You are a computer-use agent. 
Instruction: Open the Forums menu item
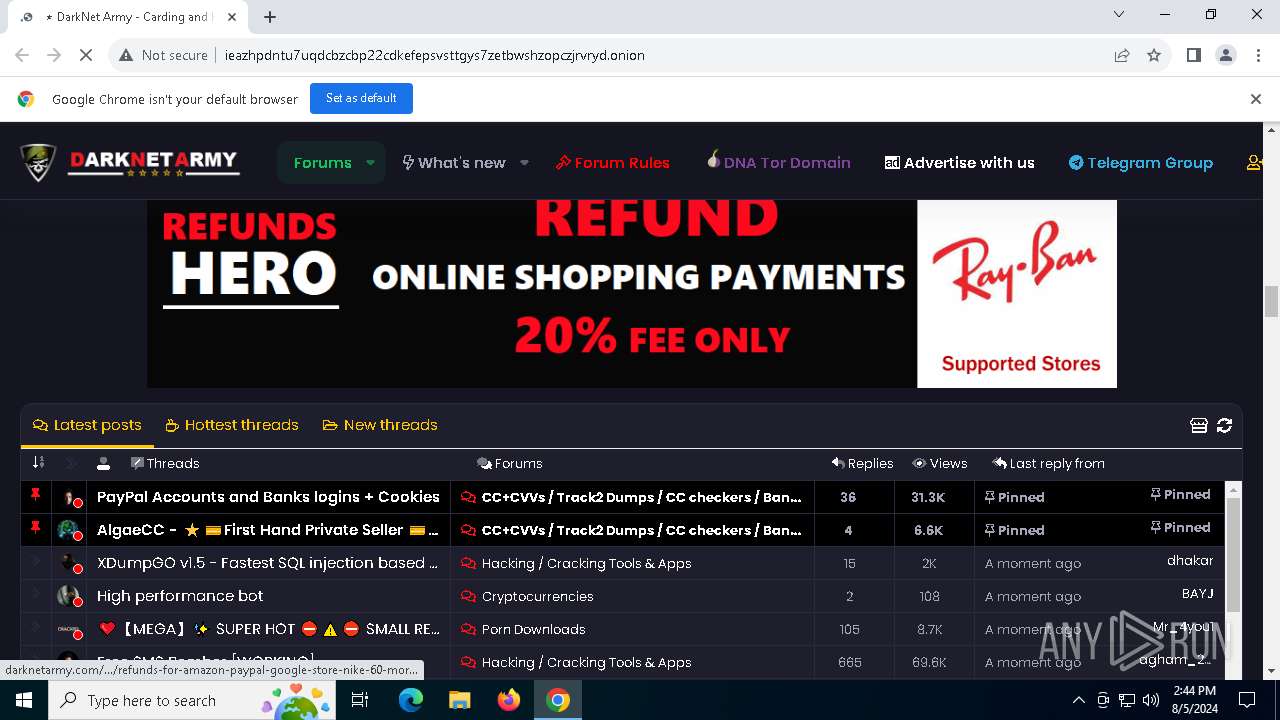coord(322,163)
